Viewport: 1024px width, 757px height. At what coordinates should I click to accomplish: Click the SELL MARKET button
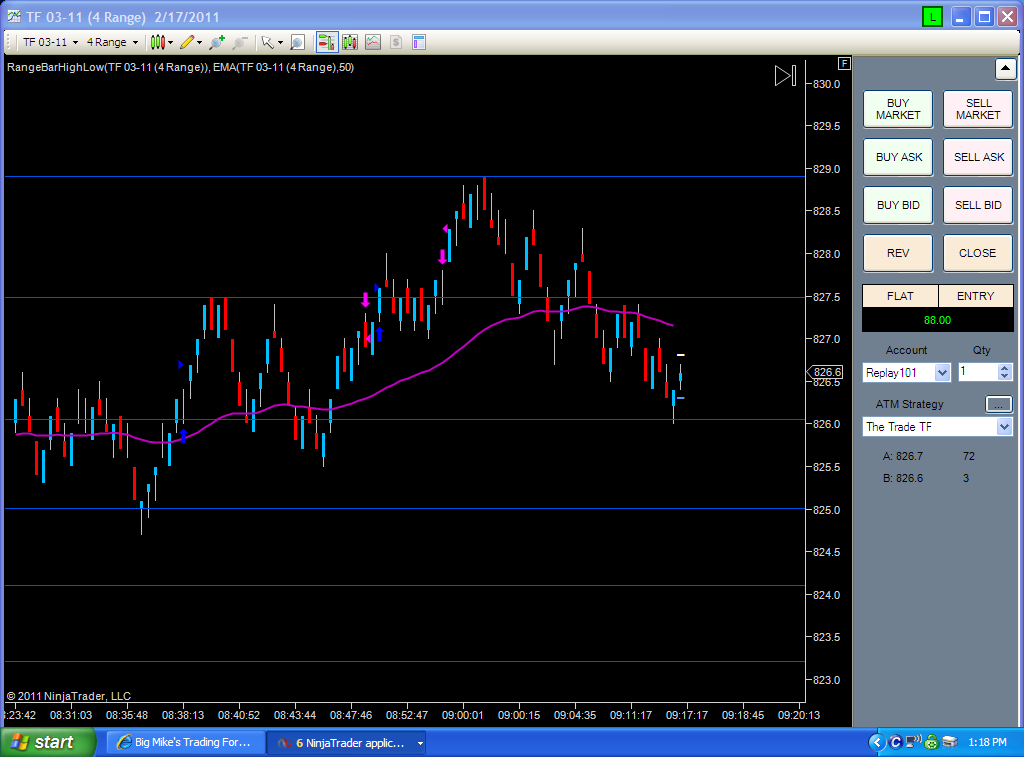pyautogui.click(x=978, y=108)
